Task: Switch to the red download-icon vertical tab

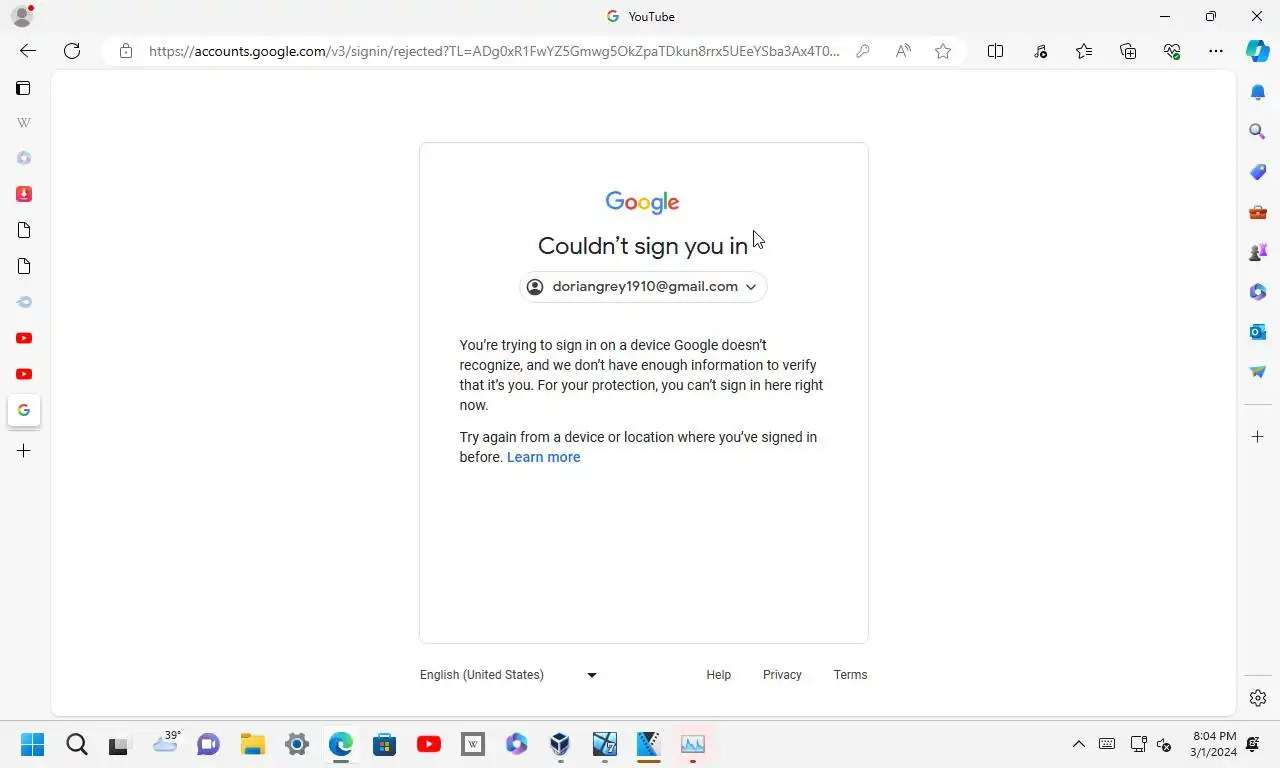Action: pyautogui.click(x=24, y=194)
